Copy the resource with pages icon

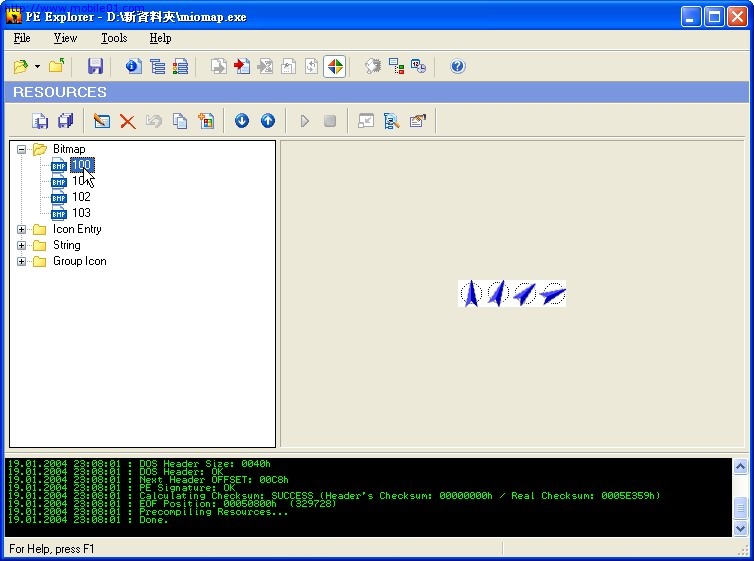(180, 121)
